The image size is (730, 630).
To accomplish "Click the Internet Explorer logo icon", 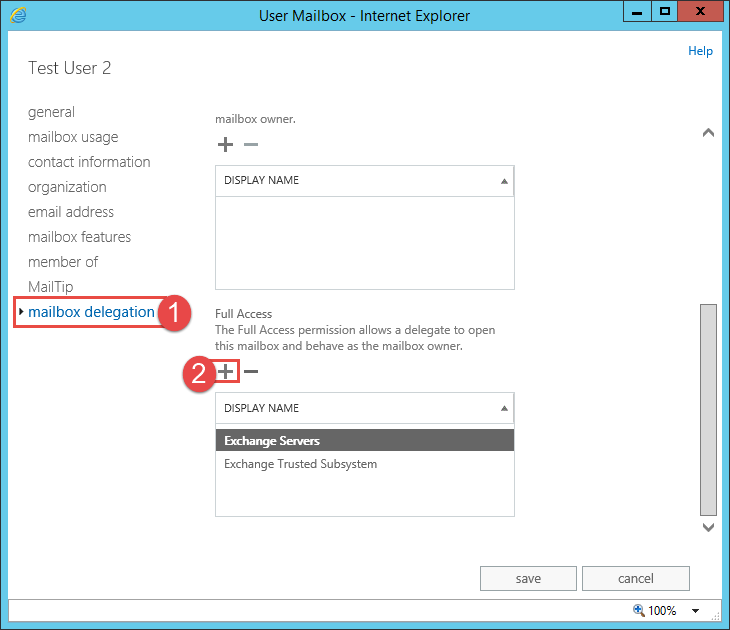I will point(18,15).
